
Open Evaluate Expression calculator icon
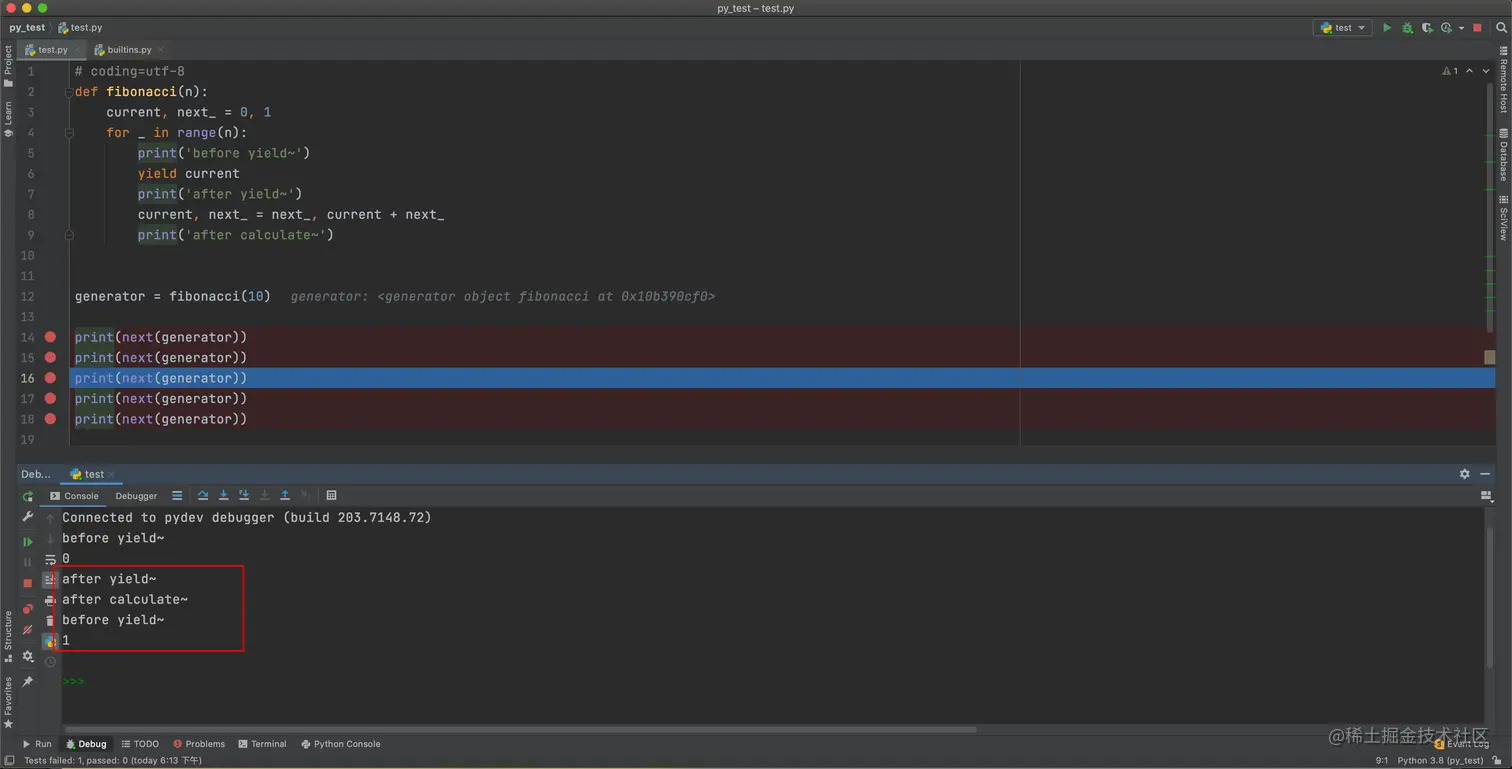331,496
